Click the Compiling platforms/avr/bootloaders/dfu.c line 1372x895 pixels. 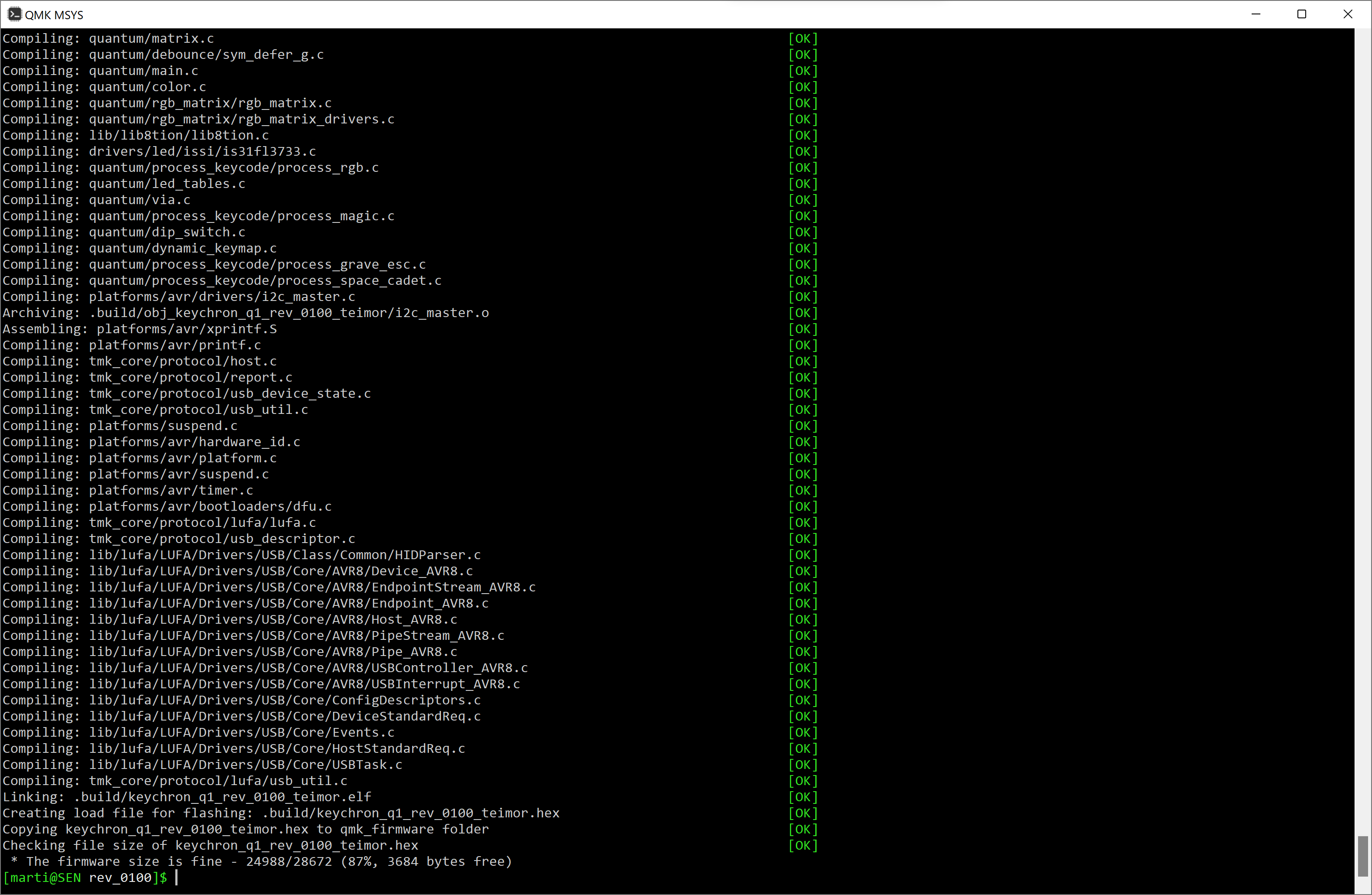click(x=167, y=506)
